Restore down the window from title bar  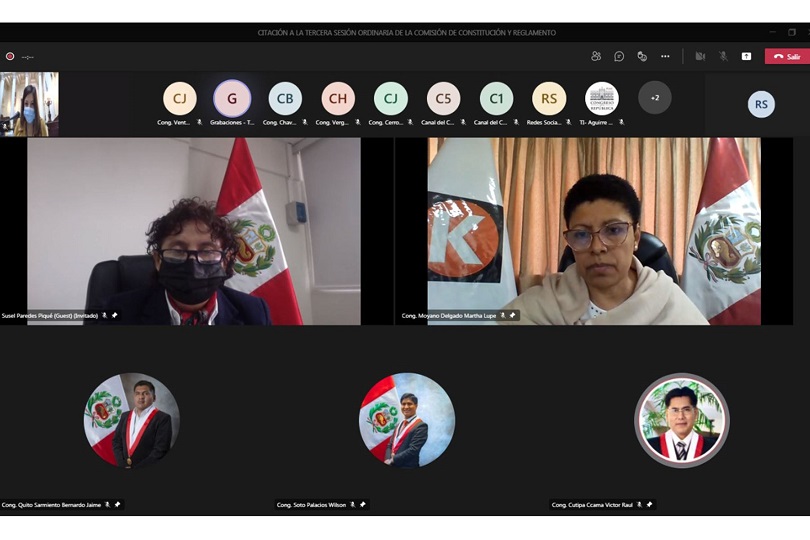click(791, 32)
